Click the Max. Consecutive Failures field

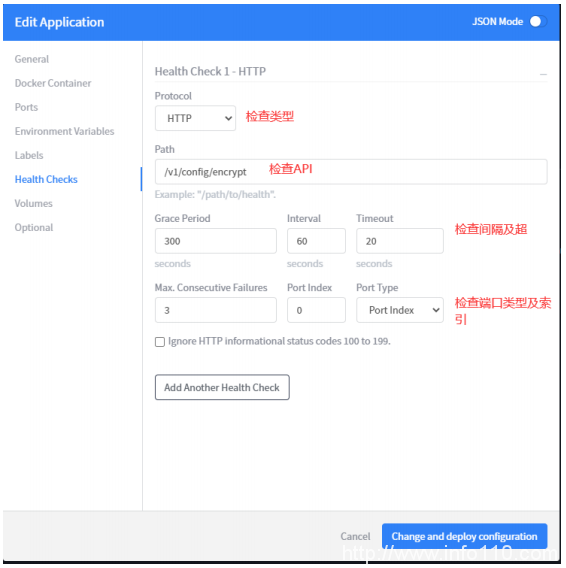[x=216, y=310]
